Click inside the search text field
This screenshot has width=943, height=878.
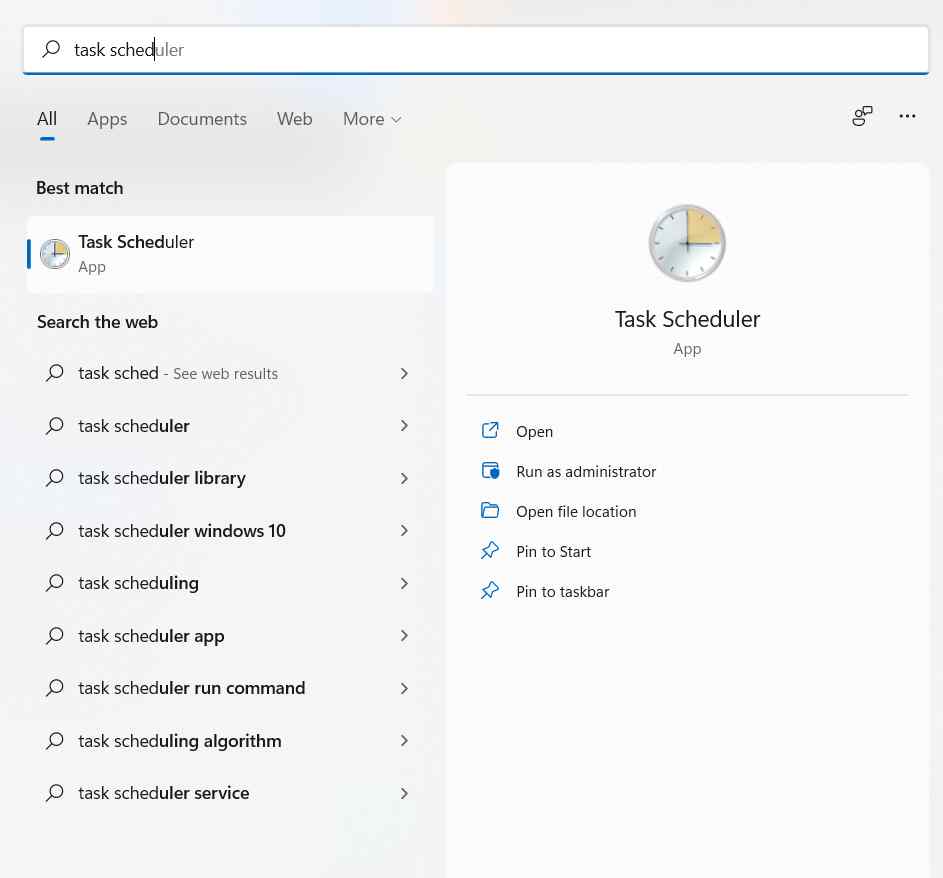475,49
